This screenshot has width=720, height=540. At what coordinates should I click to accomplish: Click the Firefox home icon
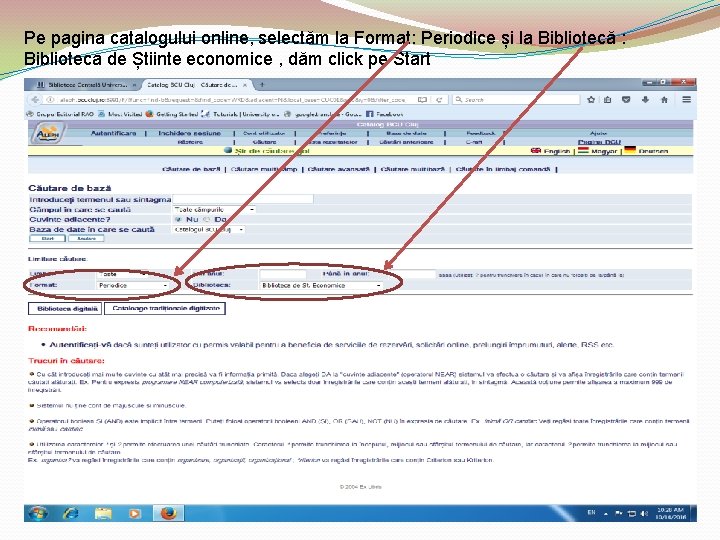[664, 100]
